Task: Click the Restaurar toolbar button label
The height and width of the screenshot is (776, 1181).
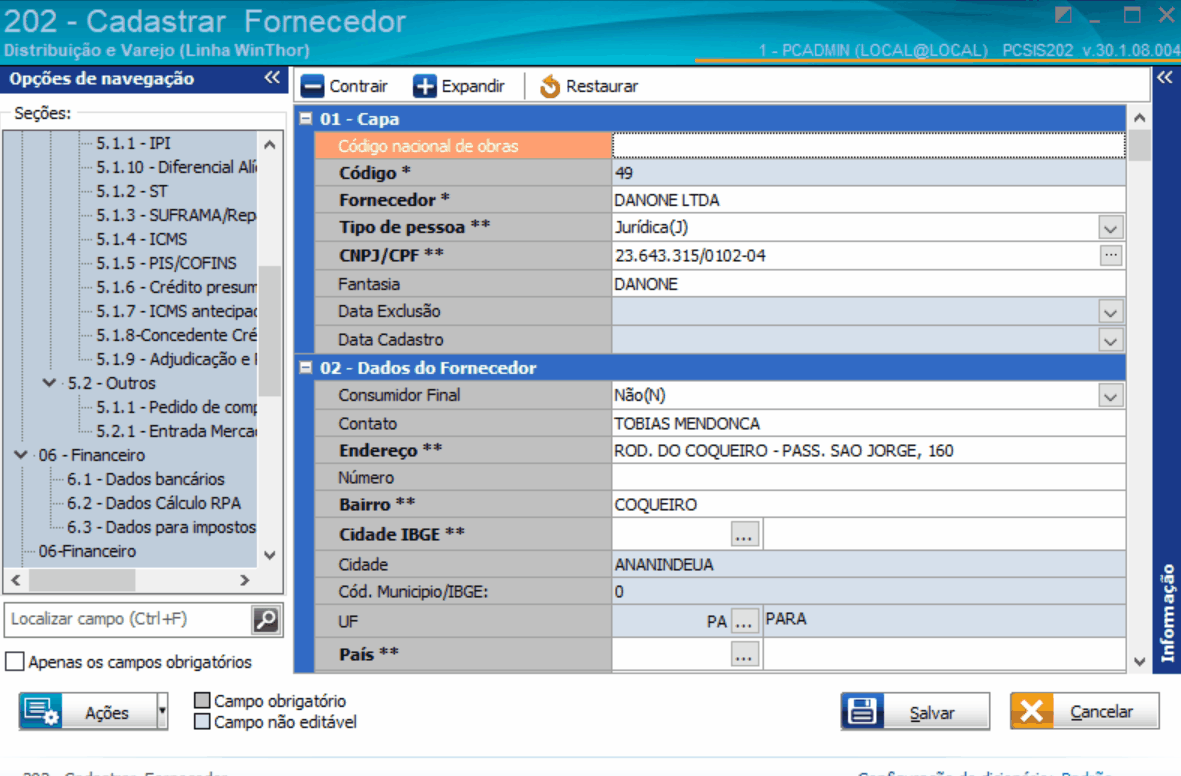Action: (x=602, y=87)
